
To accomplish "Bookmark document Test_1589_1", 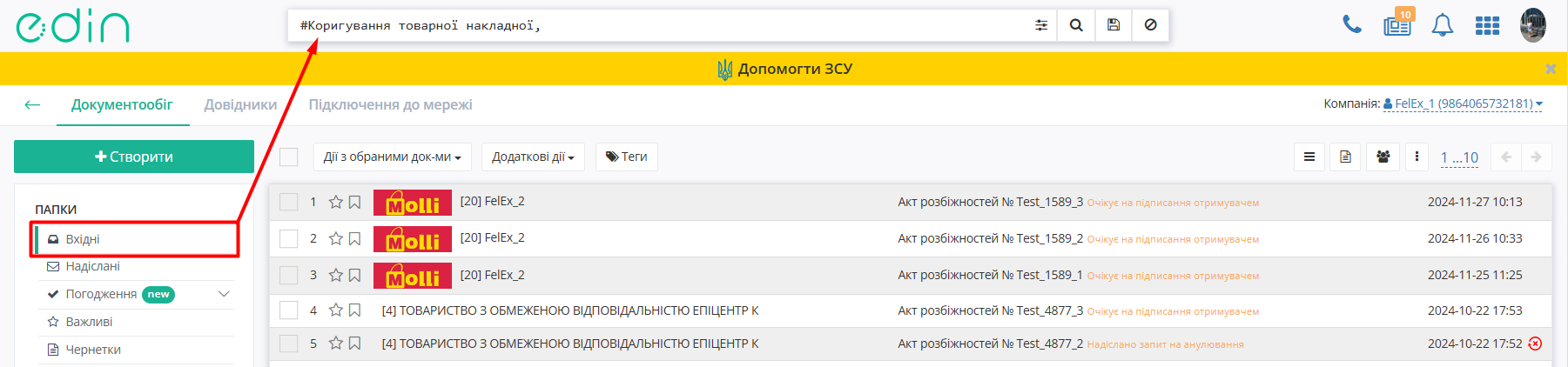I will tap(354, 275).
